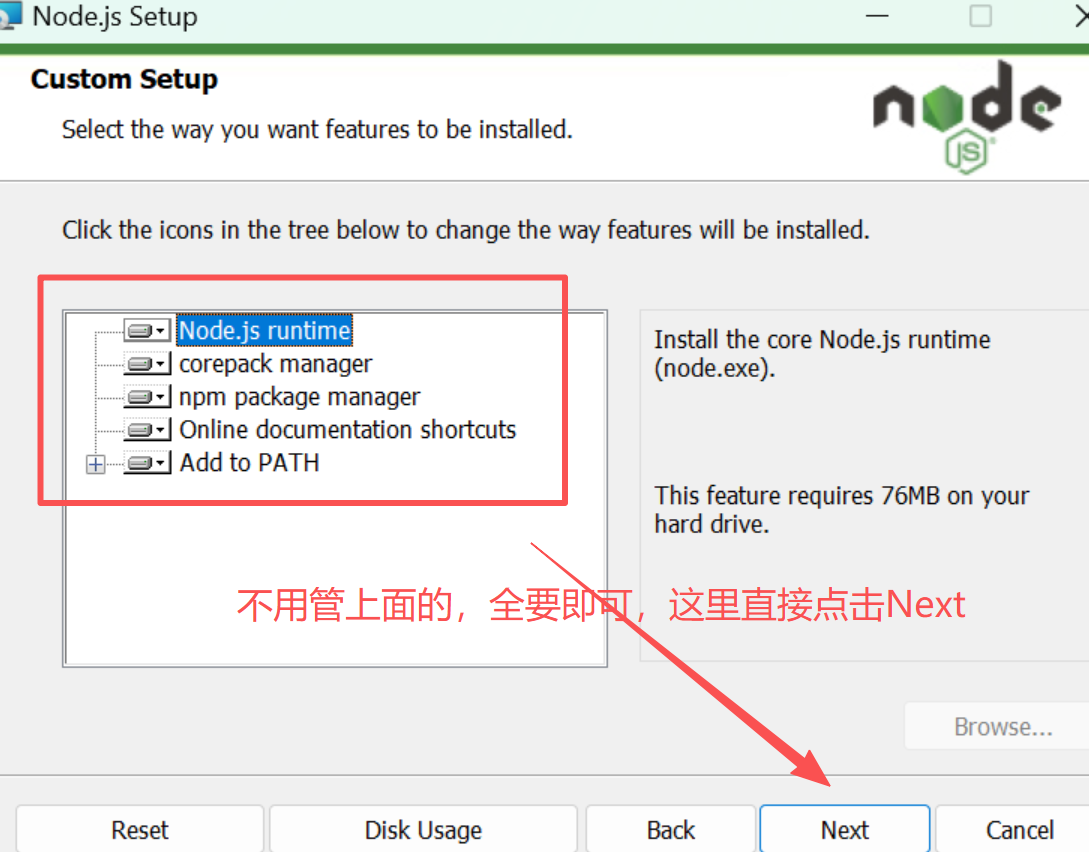Click 'Install the core Node.js runtime' description
Screen dimensions: 1089x852
822,353
